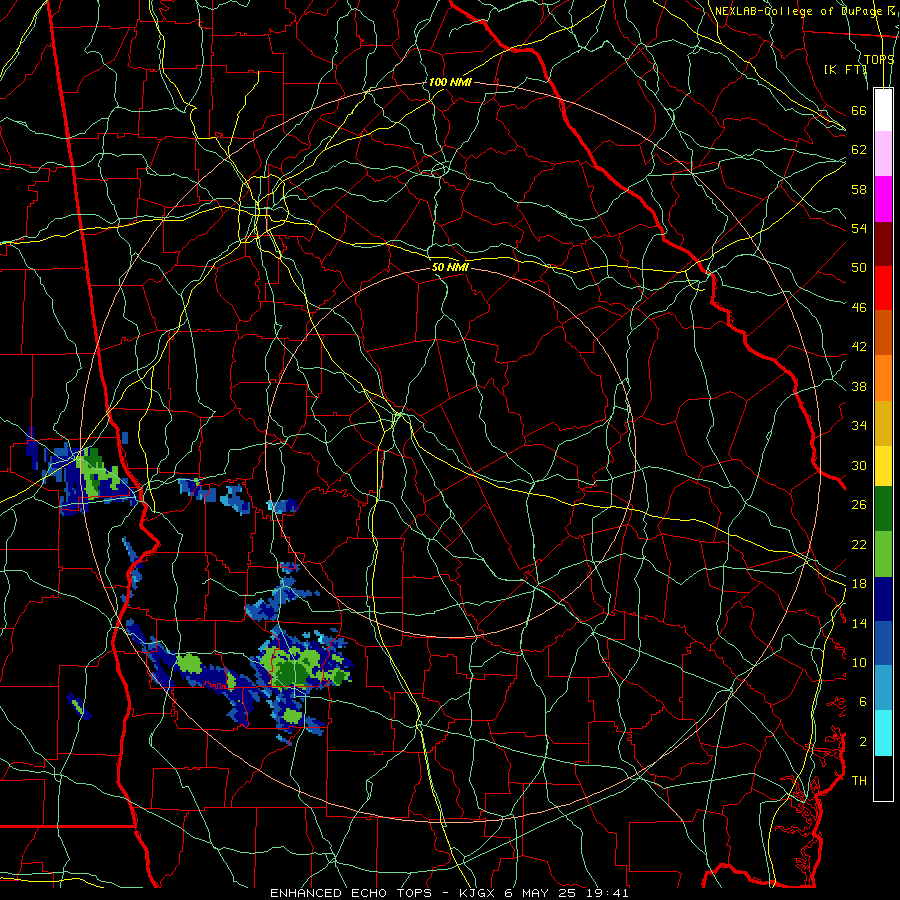Click the '38' value on the scale
900x900 pixels.
[x=859, y=386]
